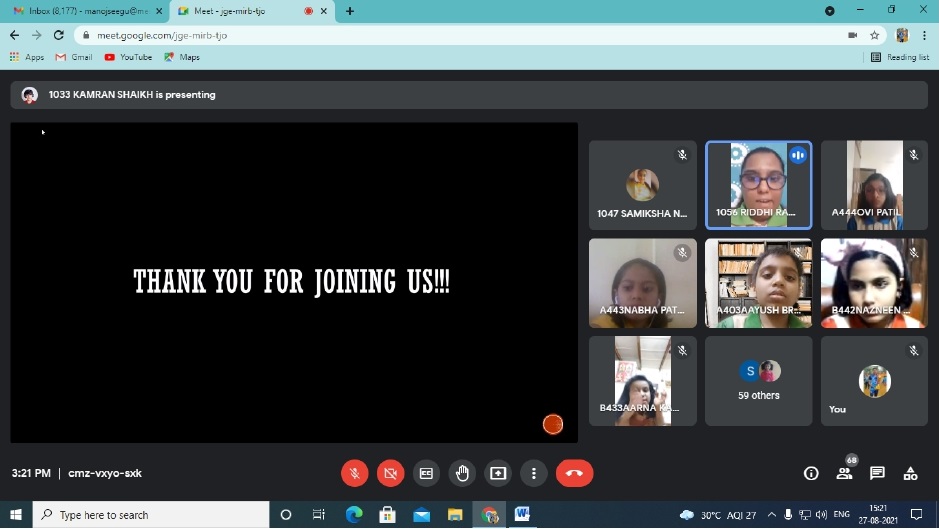Click the YouTube bookmark
The height and width of the screenshot is (529, 939).
pyautogui.click(x=128, y=57)
